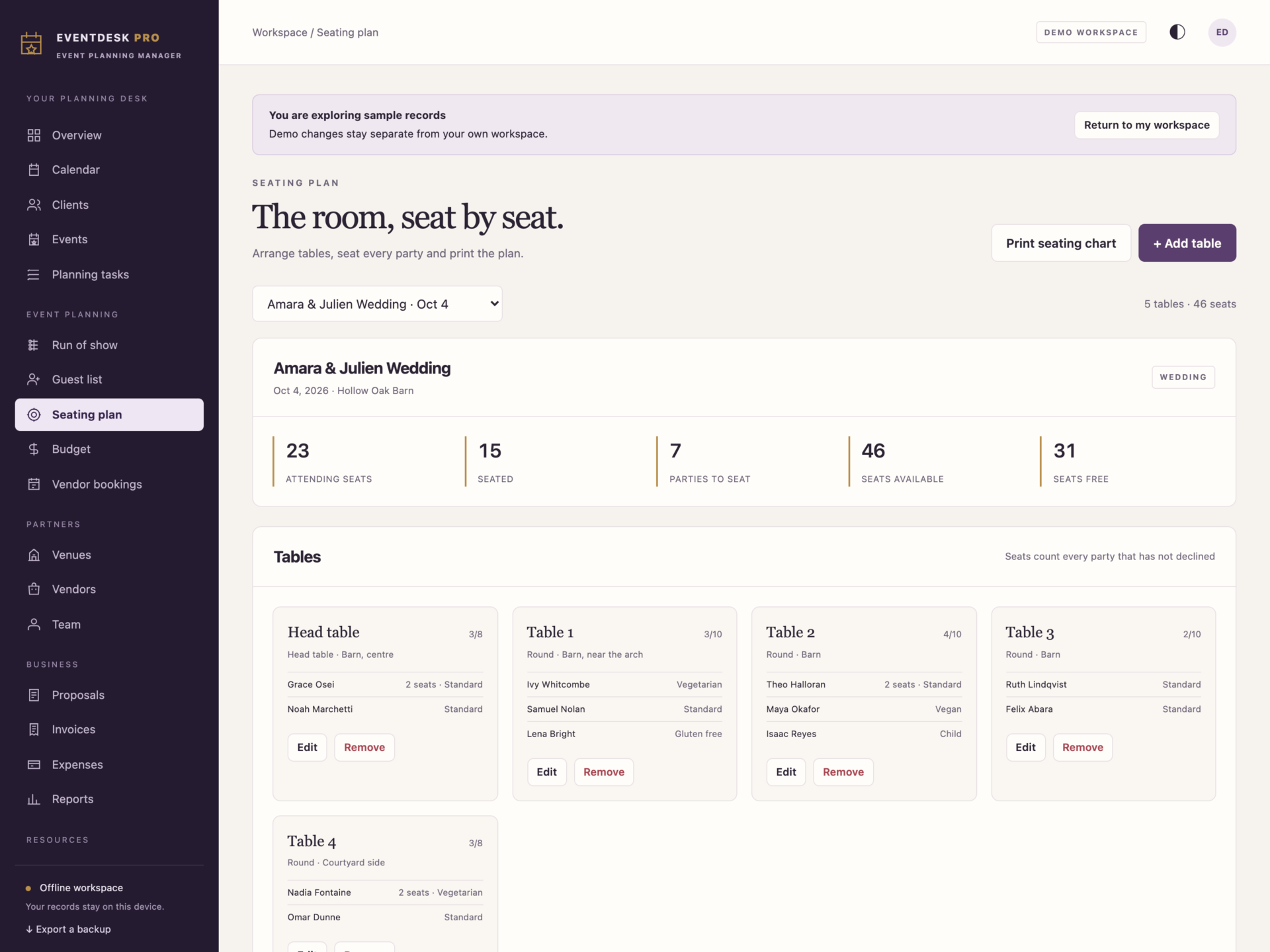Click the Wedding tag badge
The height and width of the screenshot is (952, 1270).
tap(1183, 377)
